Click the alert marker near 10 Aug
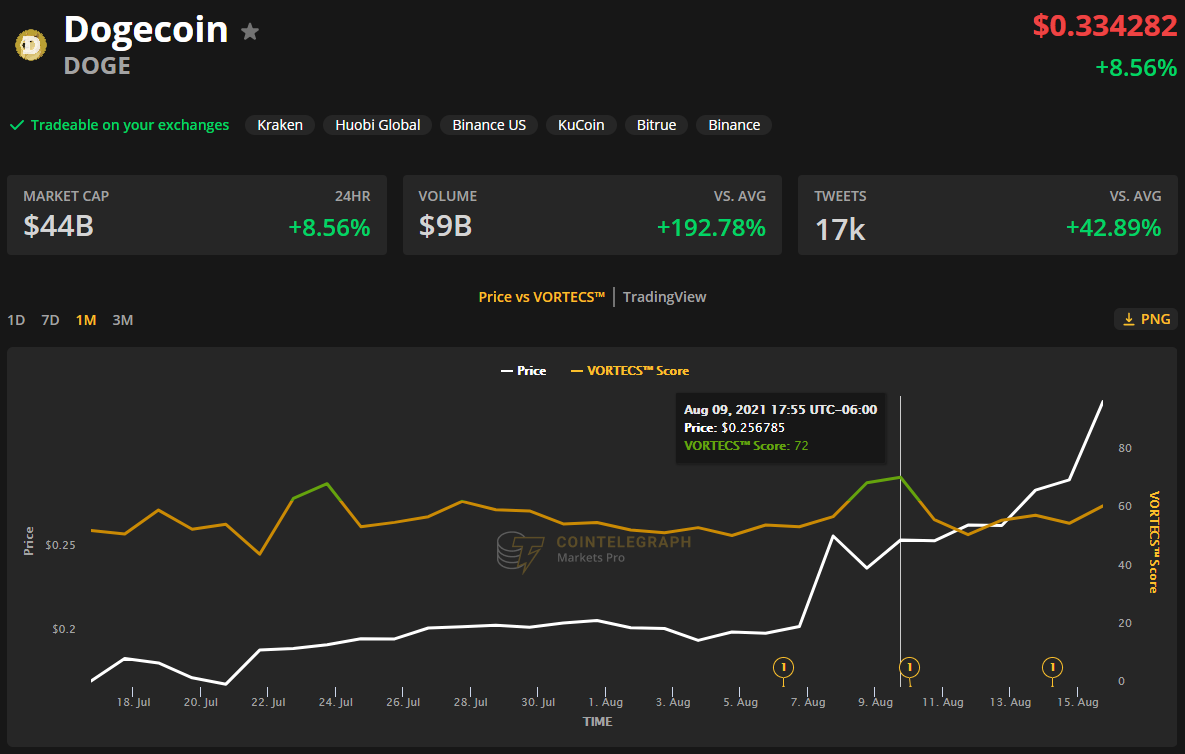Viewport: 1185px width, 754px height. click(x=909, y=667)
